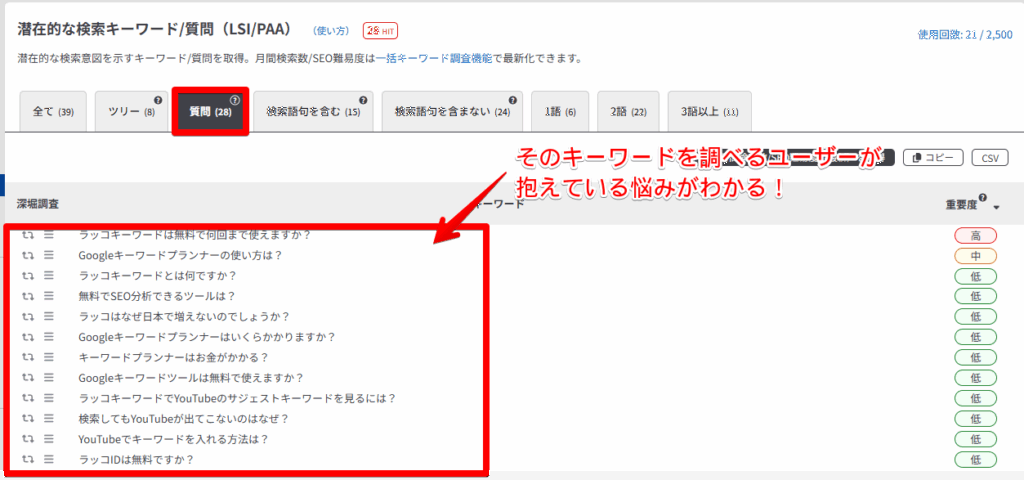Click help icon on the 質問 tab
The height and width of the screenshot is (480, 1024).
point(235,100)
